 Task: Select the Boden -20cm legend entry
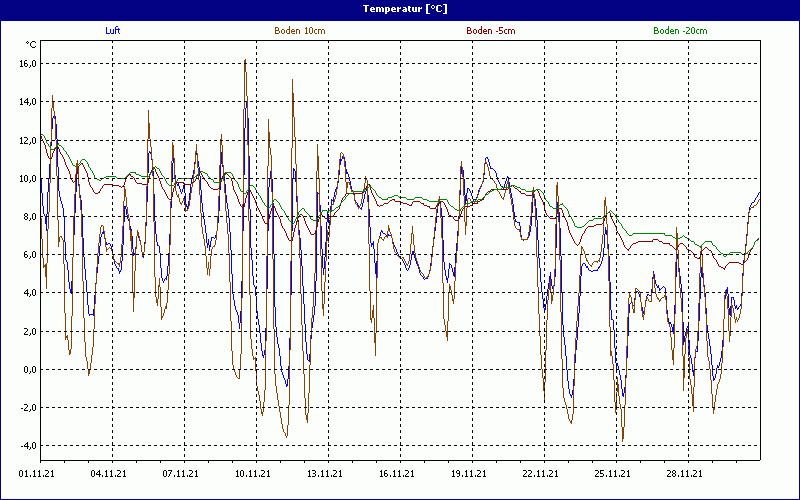(x=680, y=31)
